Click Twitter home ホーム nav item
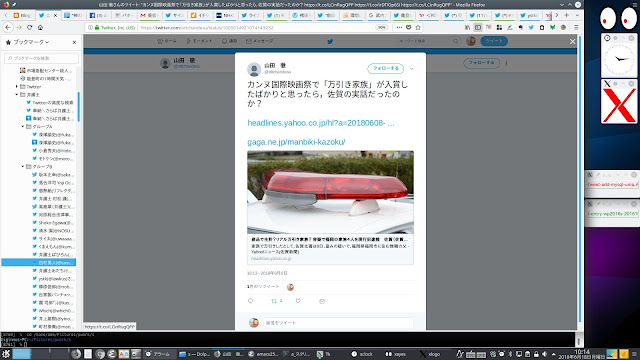This screenshot has width=640, height=360. 167,41
